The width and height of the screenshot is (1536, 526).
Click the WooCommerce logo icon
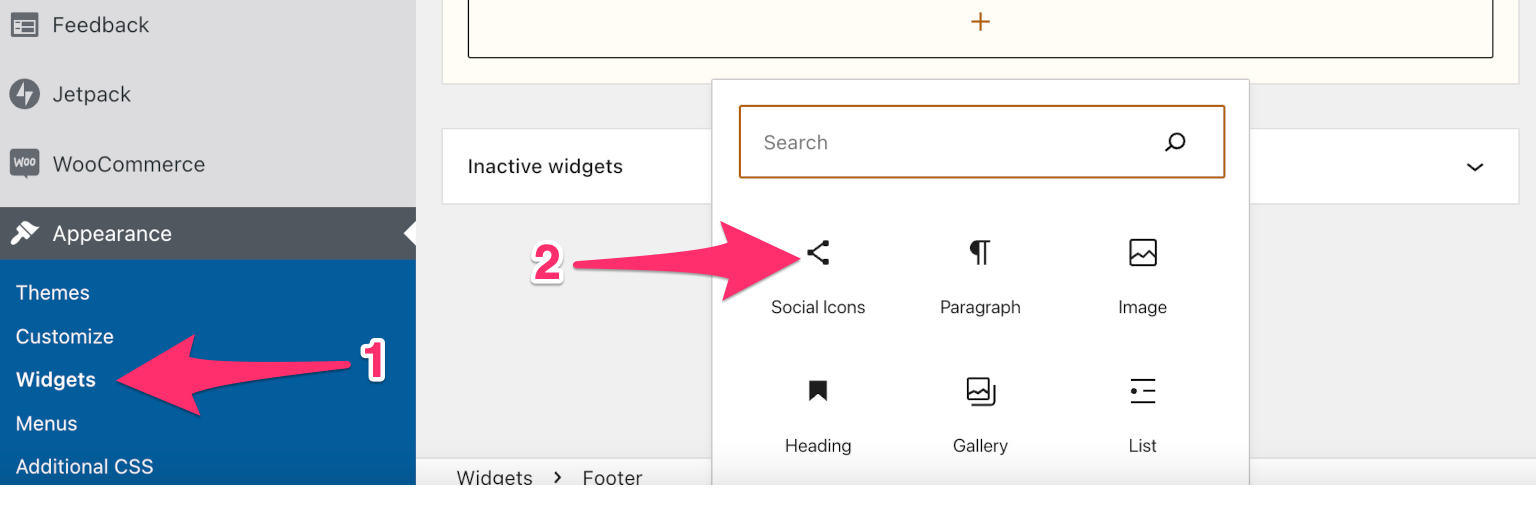24,163
